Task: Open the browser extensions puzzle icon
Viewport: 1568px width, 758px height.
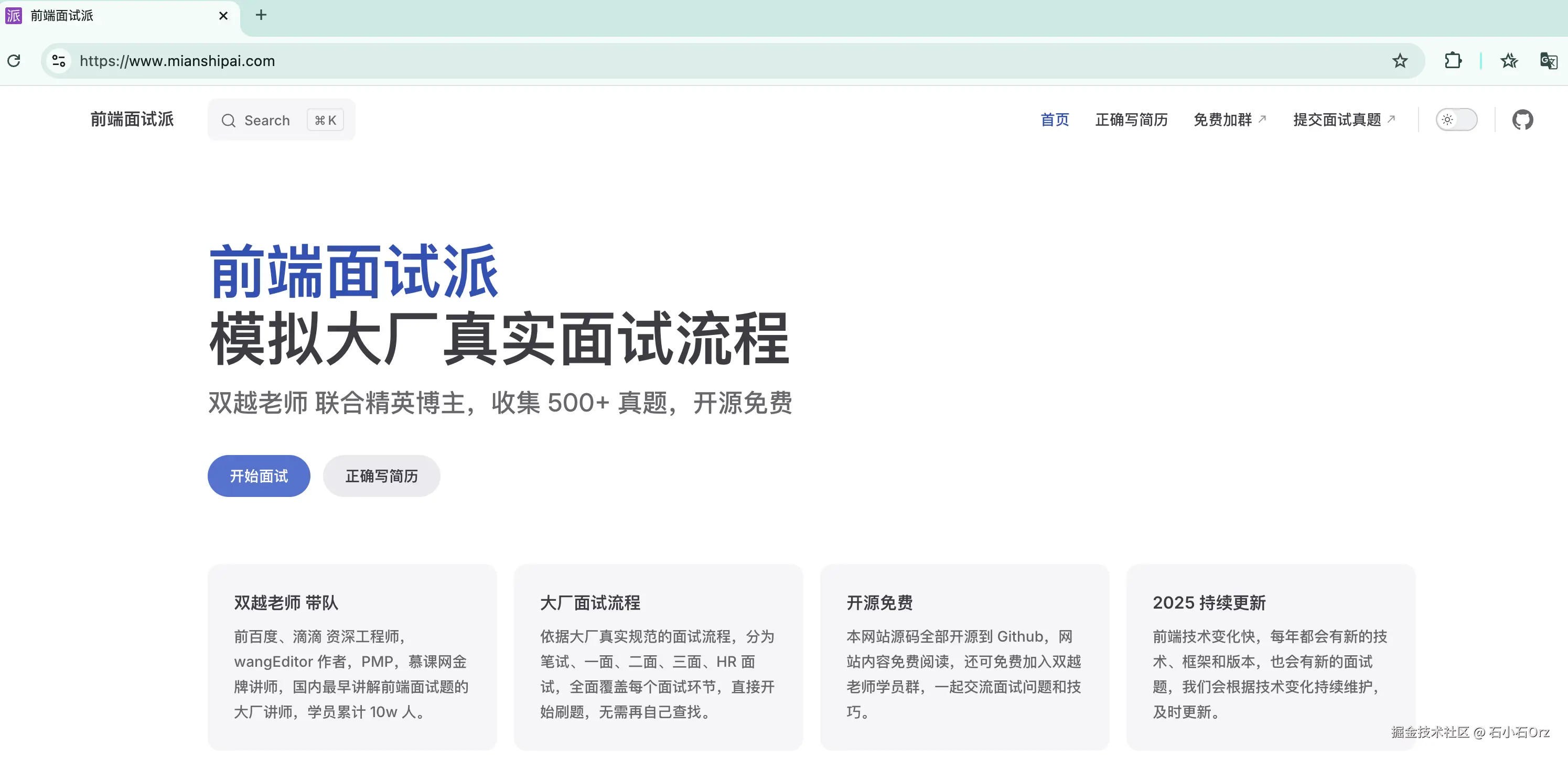Action: (x=1453, y=61)
